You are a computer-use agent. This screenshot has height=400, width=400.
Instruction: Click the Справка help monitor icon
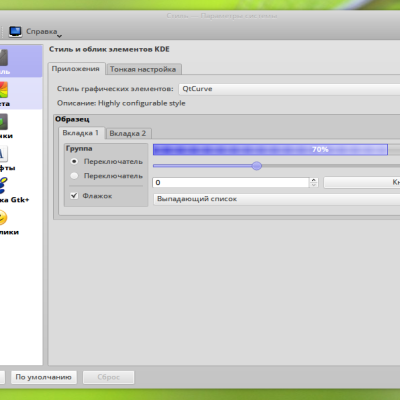15,31
